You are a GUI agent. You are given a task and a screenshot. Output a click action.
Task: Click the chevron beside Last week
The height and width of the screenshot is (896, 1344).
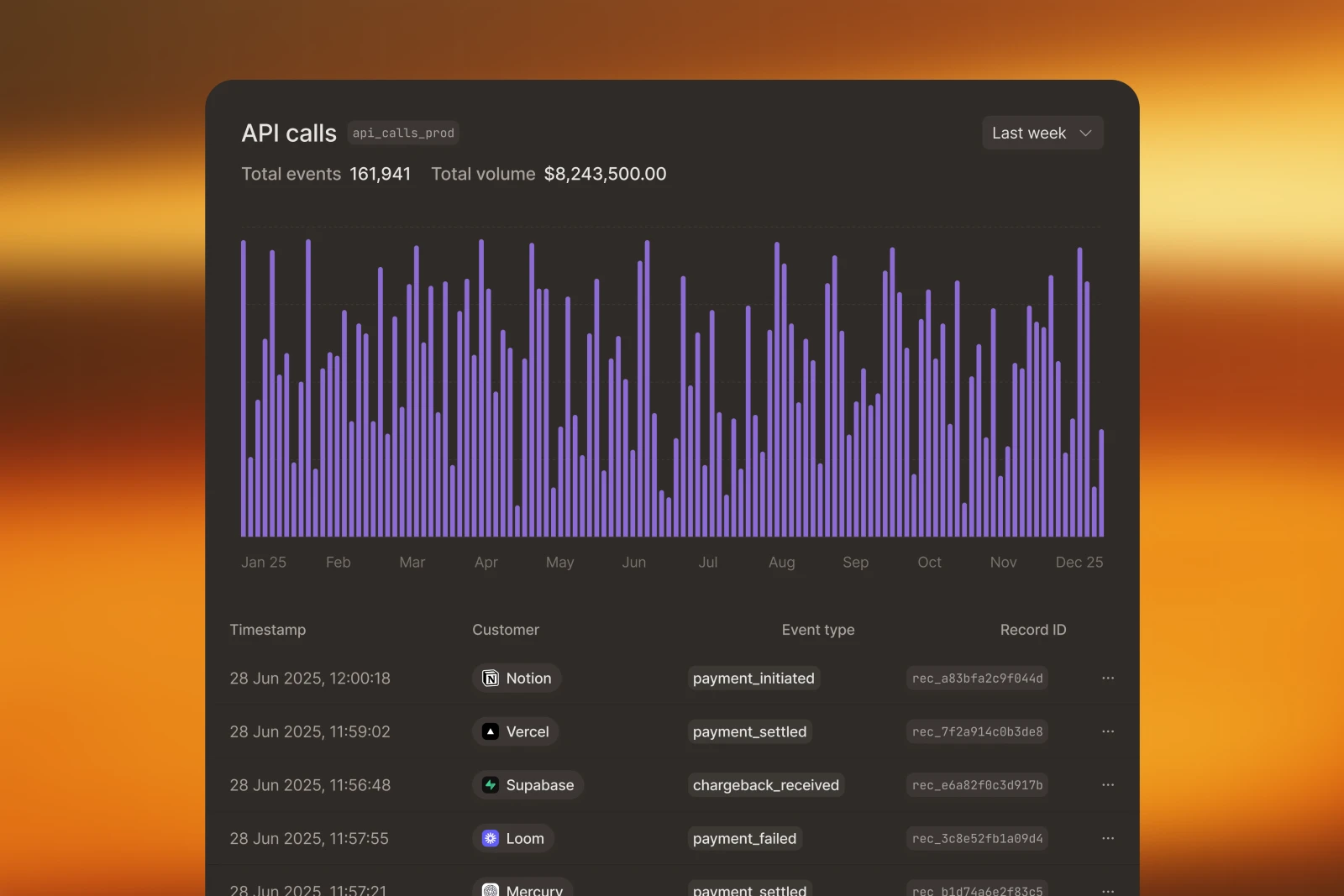point(1085,133)
